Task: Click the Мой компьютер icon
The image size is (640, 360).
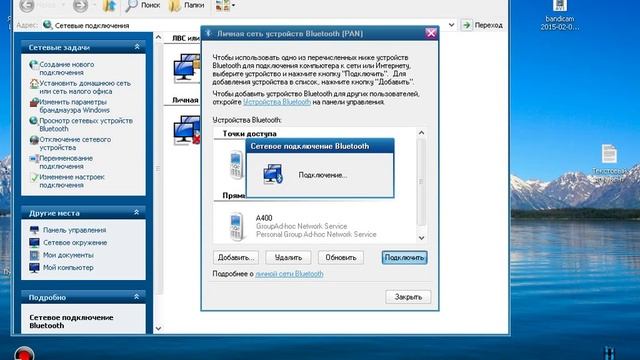Action: tap(34, 268)
